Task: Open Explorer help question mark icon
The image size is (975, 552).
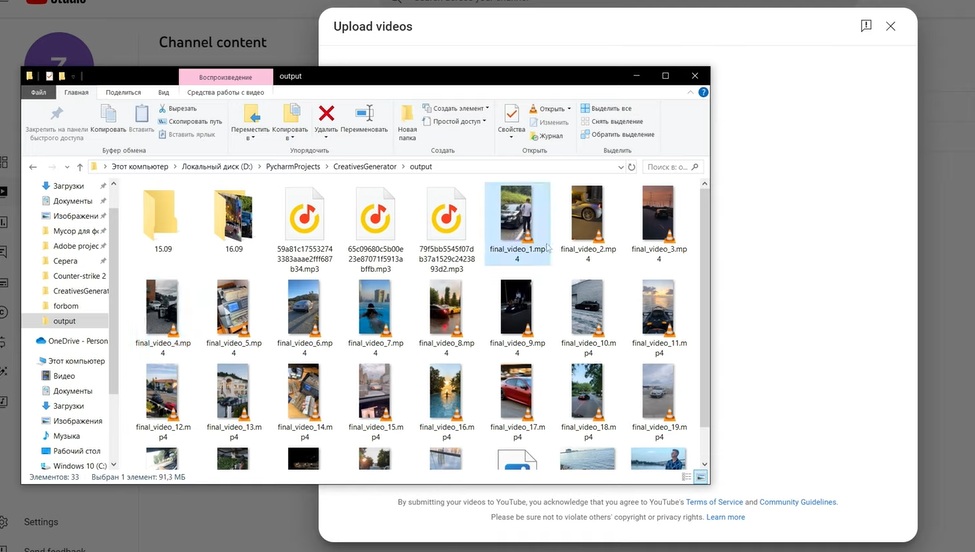Action: point(703,92)
